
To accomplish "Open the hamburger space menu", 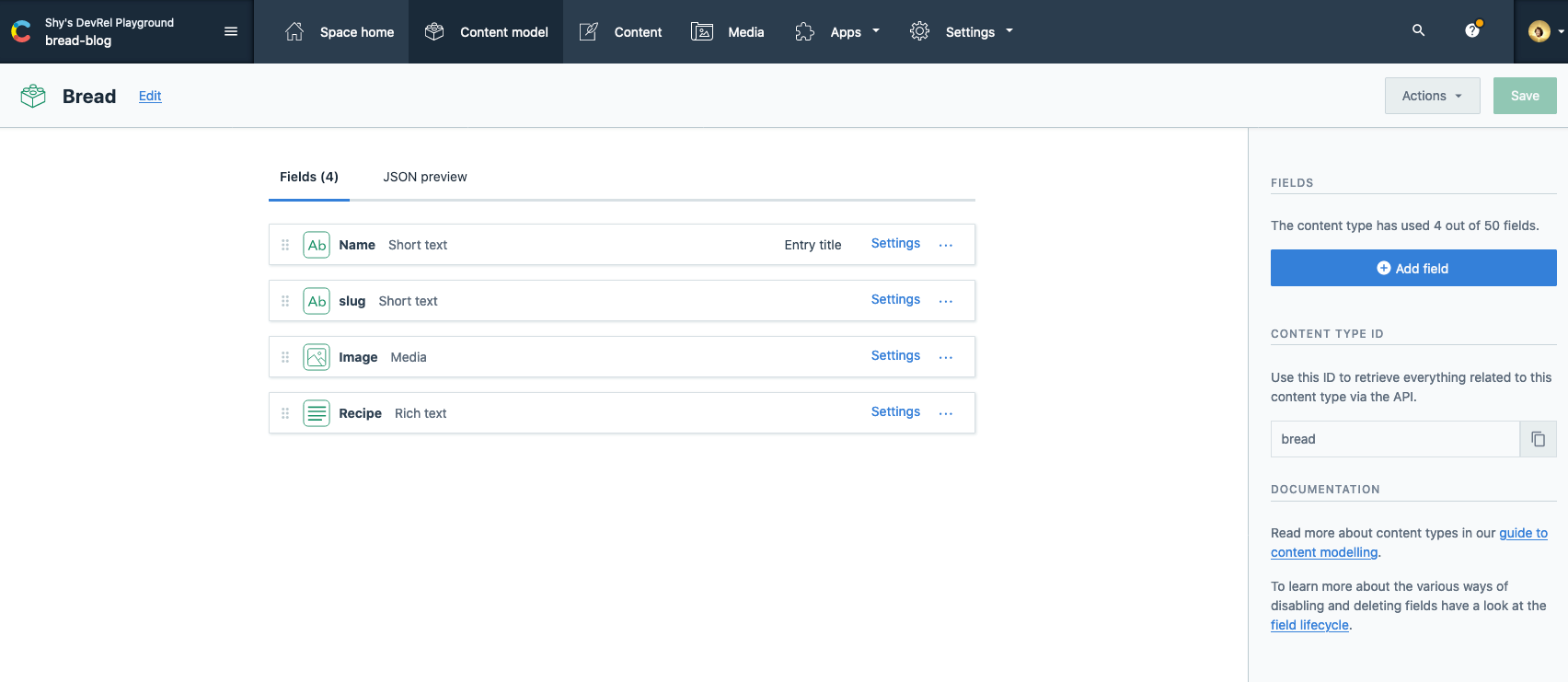I will (x=231, y=31).
